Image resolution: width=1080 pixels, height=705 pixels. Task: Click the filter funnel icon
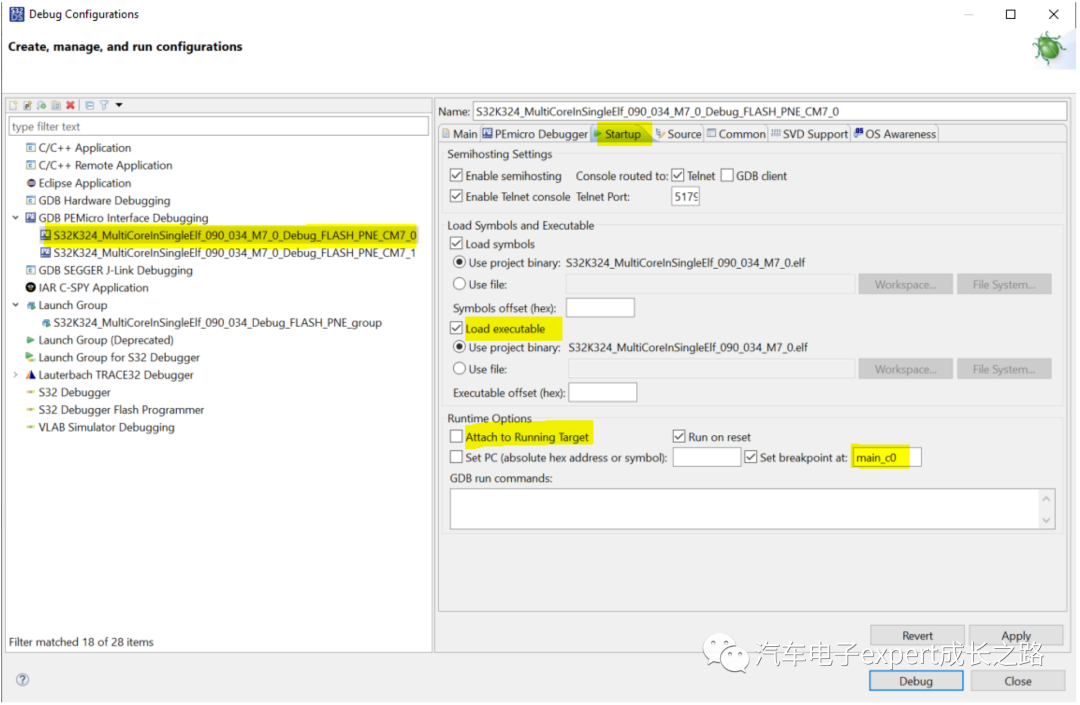[x=104, y=105]
